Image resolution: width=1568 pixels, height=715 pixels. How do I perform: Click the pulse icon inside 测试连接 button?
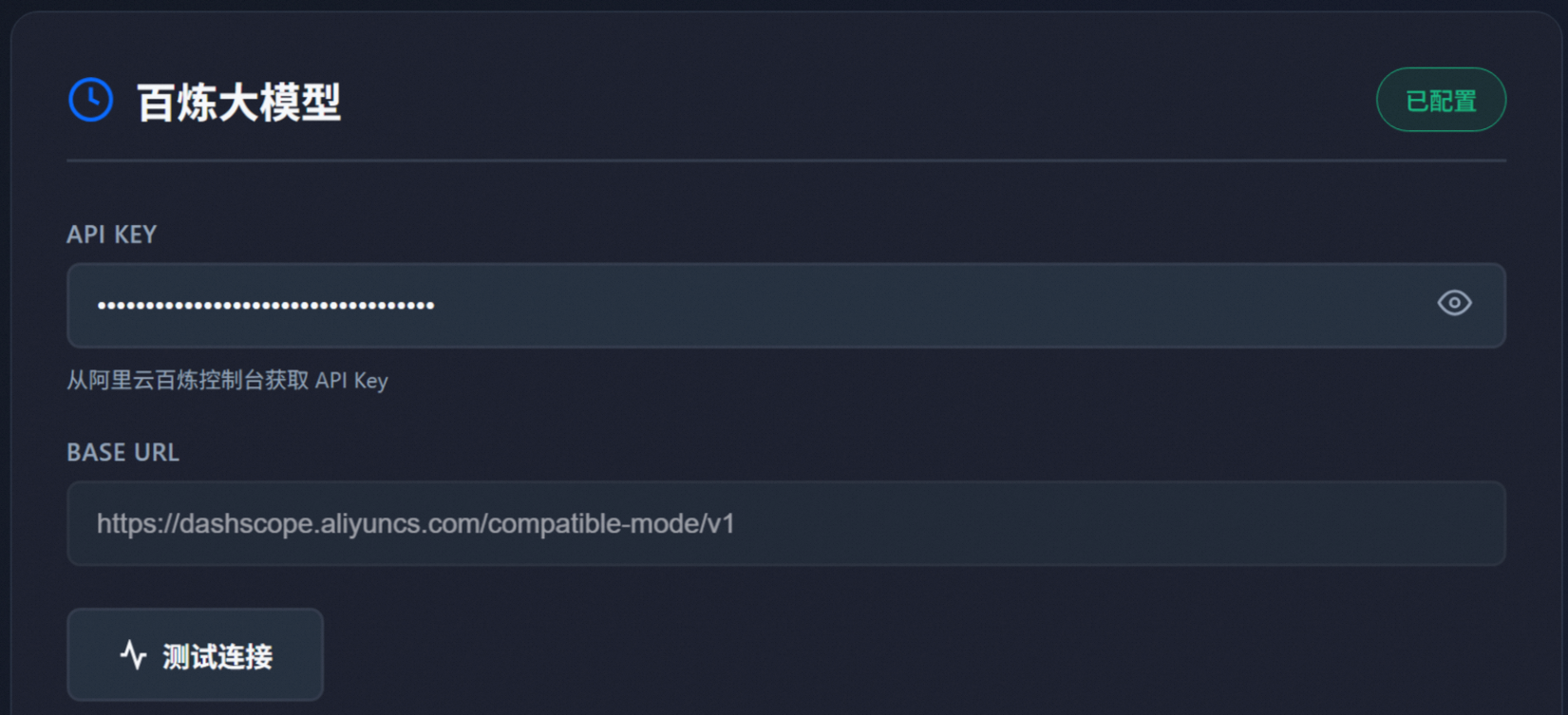point(134,655)
